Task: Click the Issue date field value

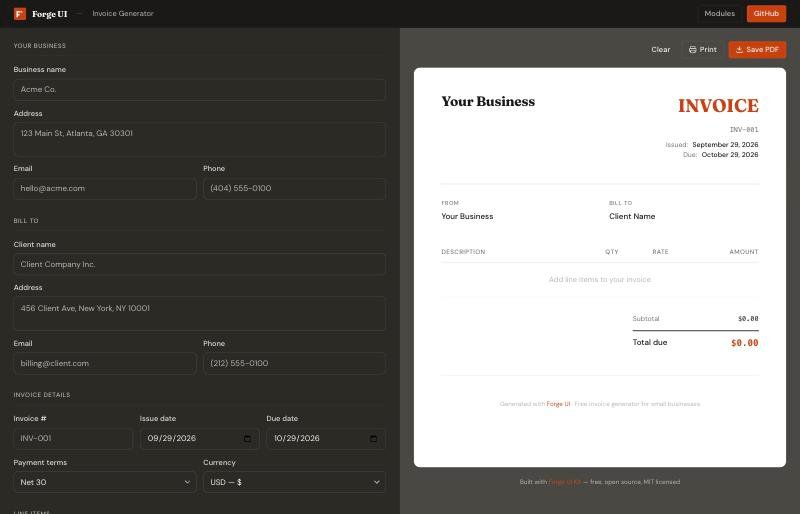Action: point(171,438)
